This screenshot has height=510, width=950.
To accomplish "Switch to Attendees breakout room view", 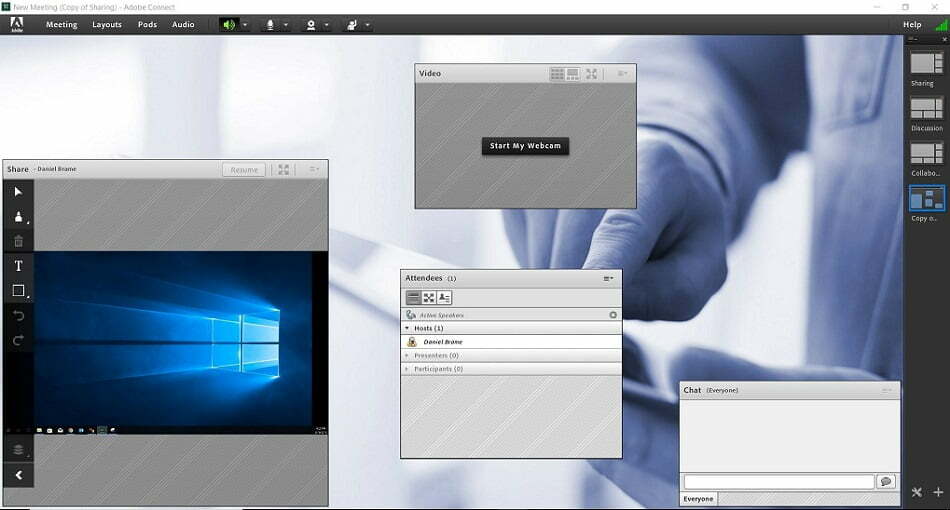I will pyautogui.click(x=429, y=297).
